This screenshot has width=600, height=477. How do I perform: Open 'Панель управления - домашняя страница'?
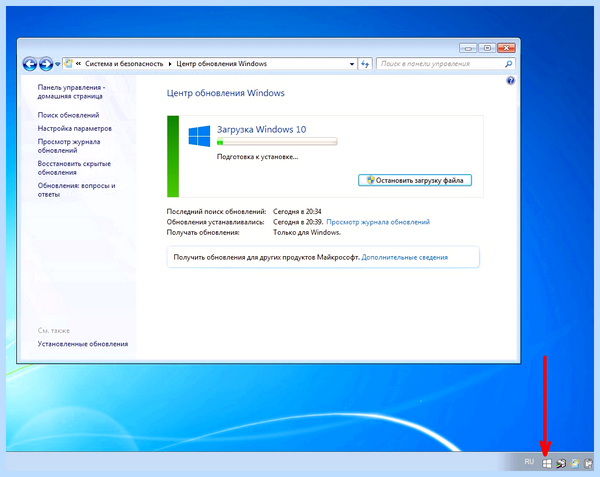(71, 92)
